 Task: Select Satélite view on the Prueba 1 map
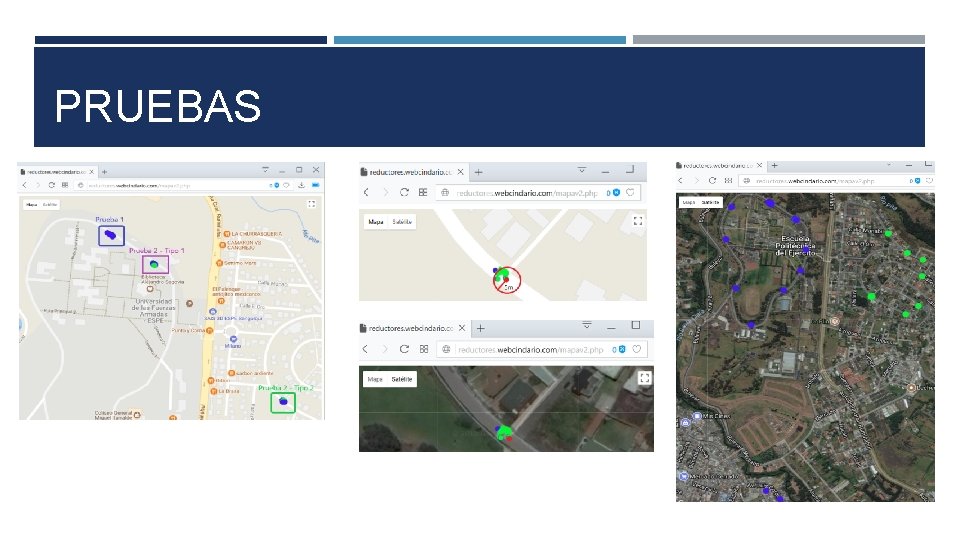(x=50, y=204)
